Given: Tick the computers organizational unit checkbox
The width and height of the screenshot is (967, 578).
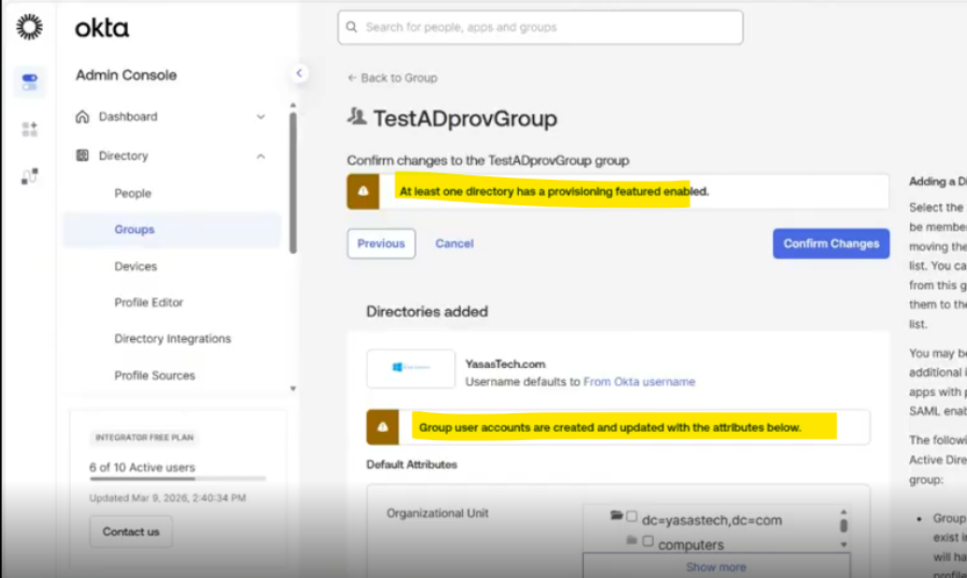Looking at the screenshot, I should point(648,541).
